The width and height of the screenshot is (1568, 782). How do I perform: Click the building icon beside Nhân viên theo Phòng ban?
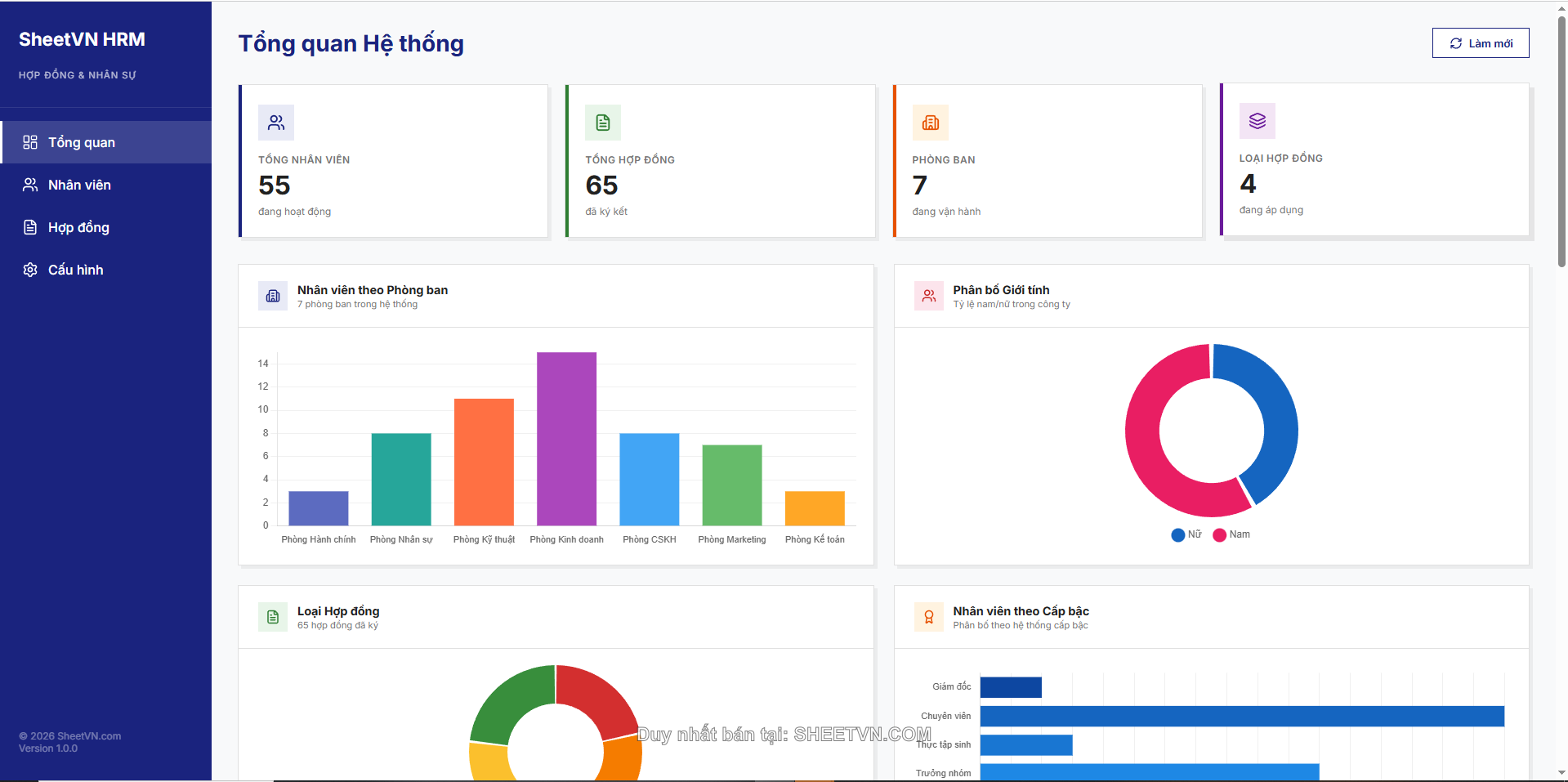[273, 296]
